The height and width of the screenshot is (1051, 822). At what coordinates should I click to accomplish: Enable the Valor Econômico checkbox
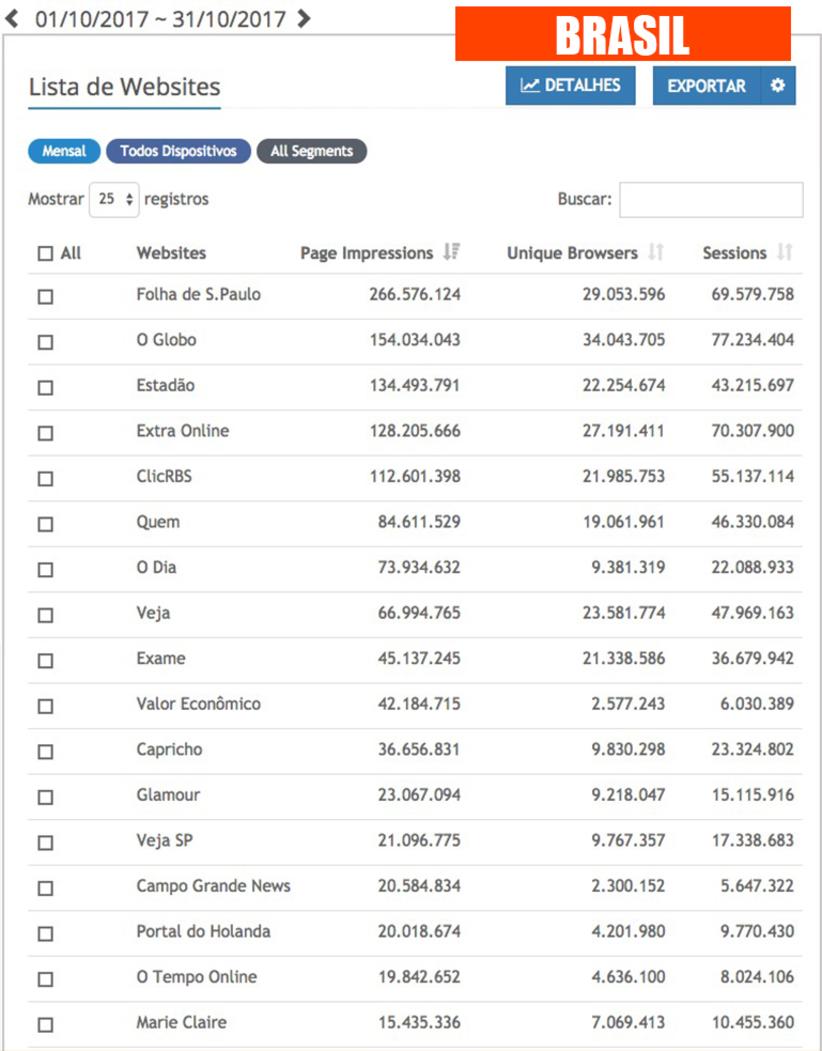(x=45, y=706)
